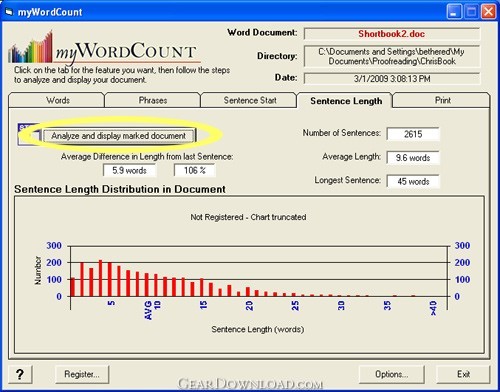The image size is (500, 392).
Task: Click the 106 % difference value
Action: pos(195,170)
